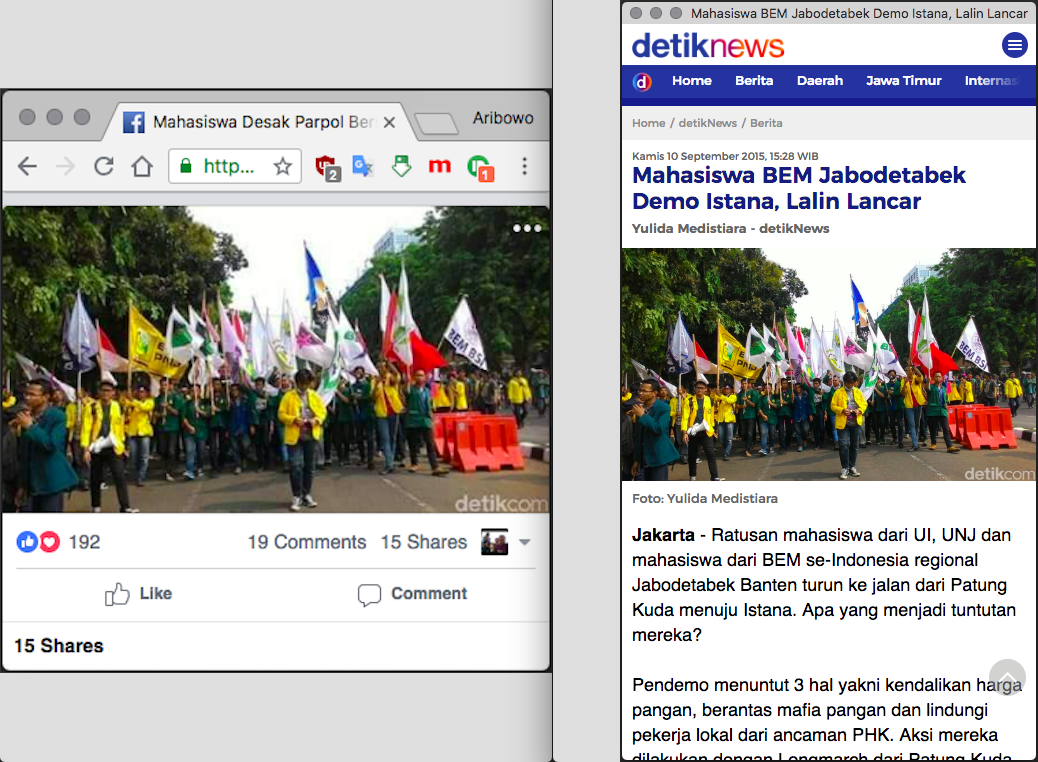Select the Berita navigation tab
The height and width of the screenshot is (762, 1038).
(754, 81)
